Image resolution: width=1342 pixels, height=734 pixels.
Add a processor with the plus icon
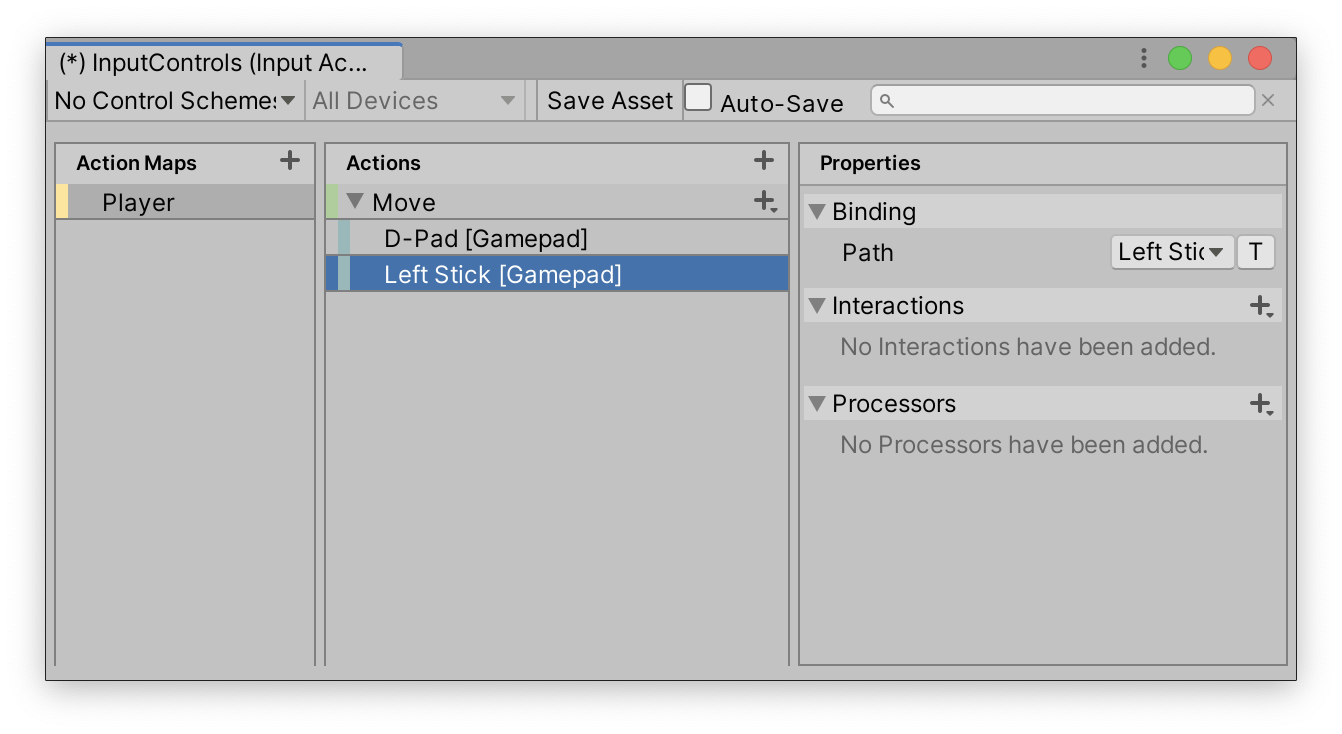pyautogui.click(x=1261, y=404)
